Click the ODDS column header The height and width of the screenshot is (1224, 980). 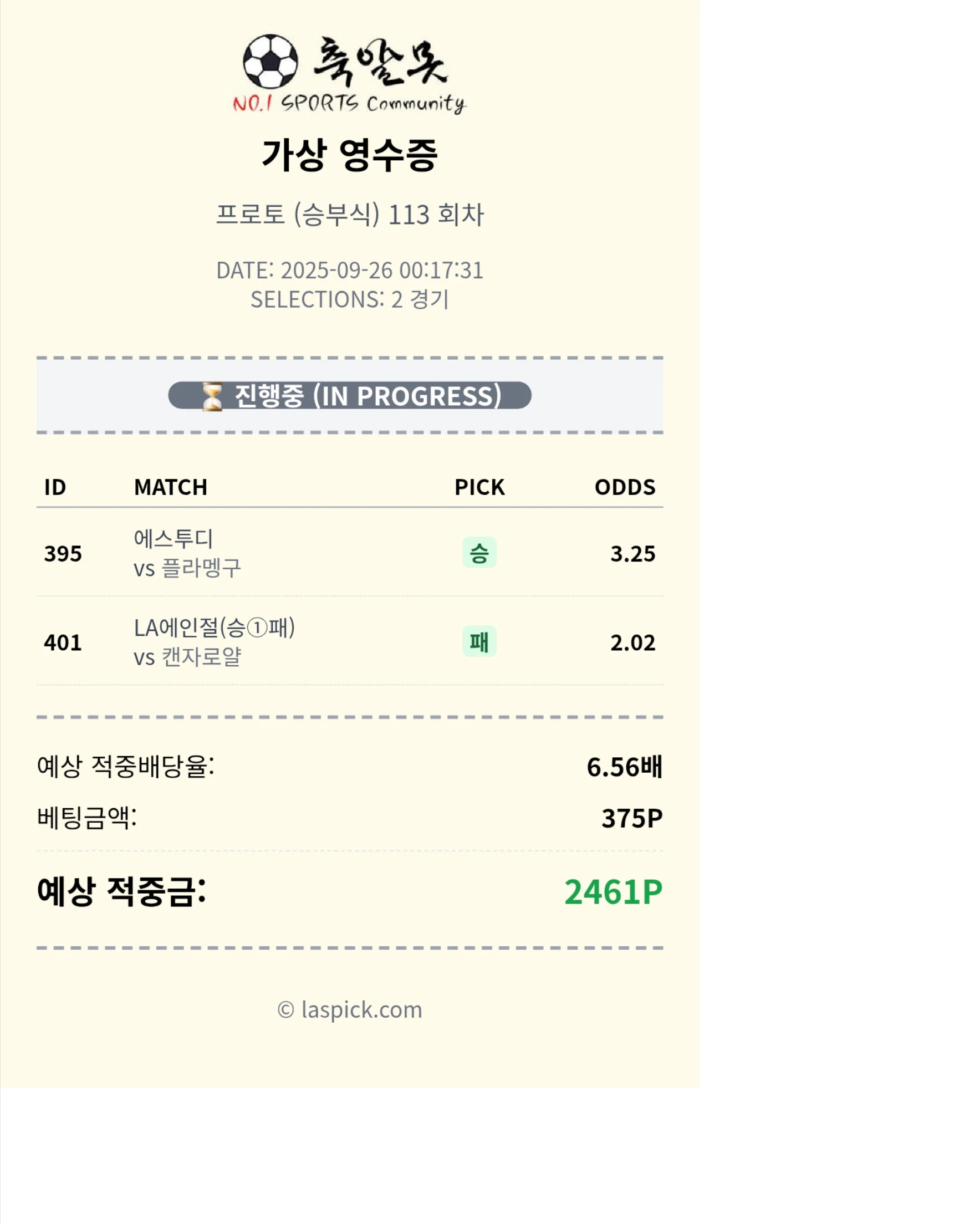(x=625, y=487)
